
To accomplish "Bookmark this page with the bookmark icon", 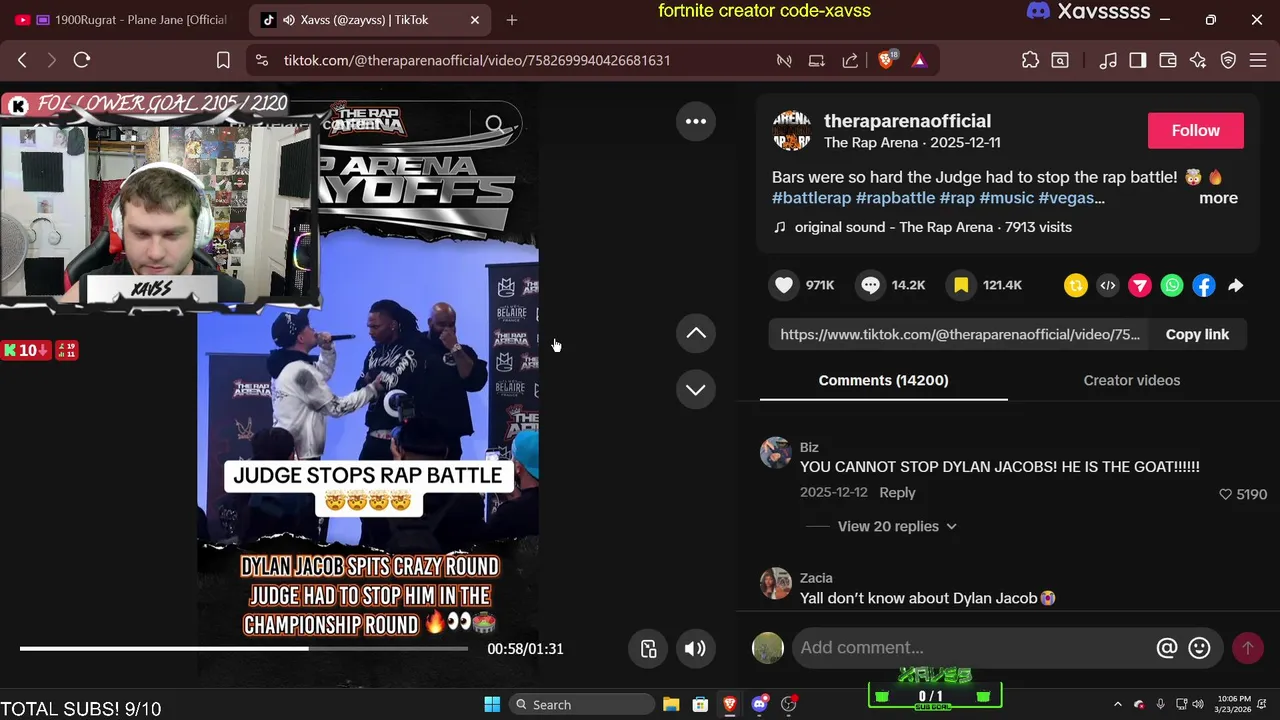I will tap(223, 60).
